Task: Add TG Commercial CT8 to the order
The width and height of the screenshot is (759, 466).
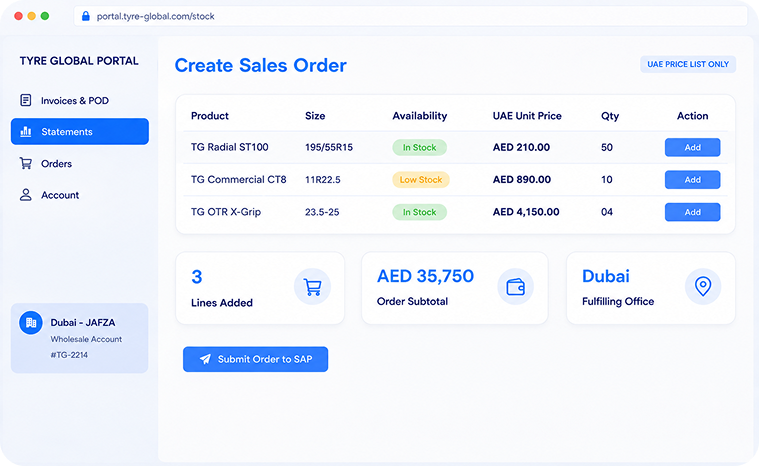Action: [x=692, y=180]
